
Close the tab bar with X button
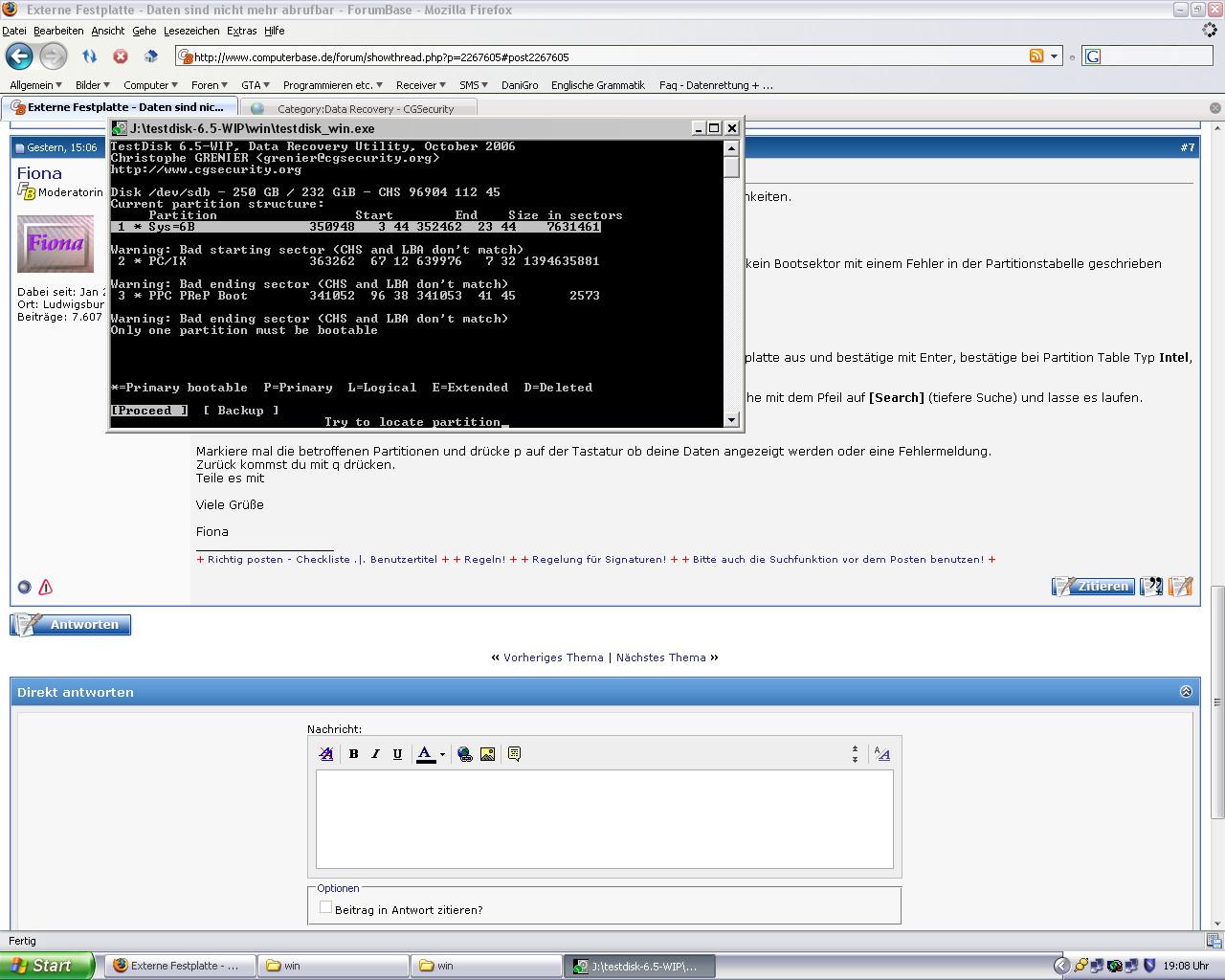(x=1215, y=108)
